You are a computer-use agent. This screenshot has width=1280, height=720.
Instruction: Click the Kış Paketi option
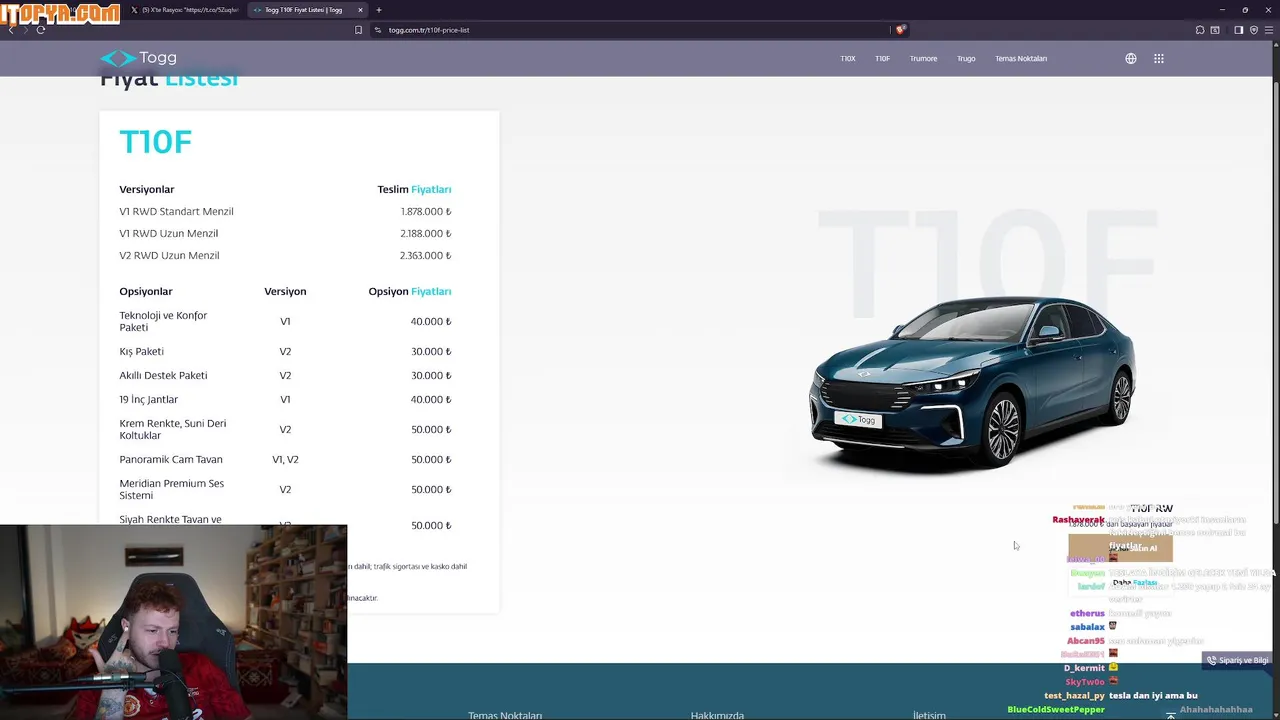tap(141, 351)
